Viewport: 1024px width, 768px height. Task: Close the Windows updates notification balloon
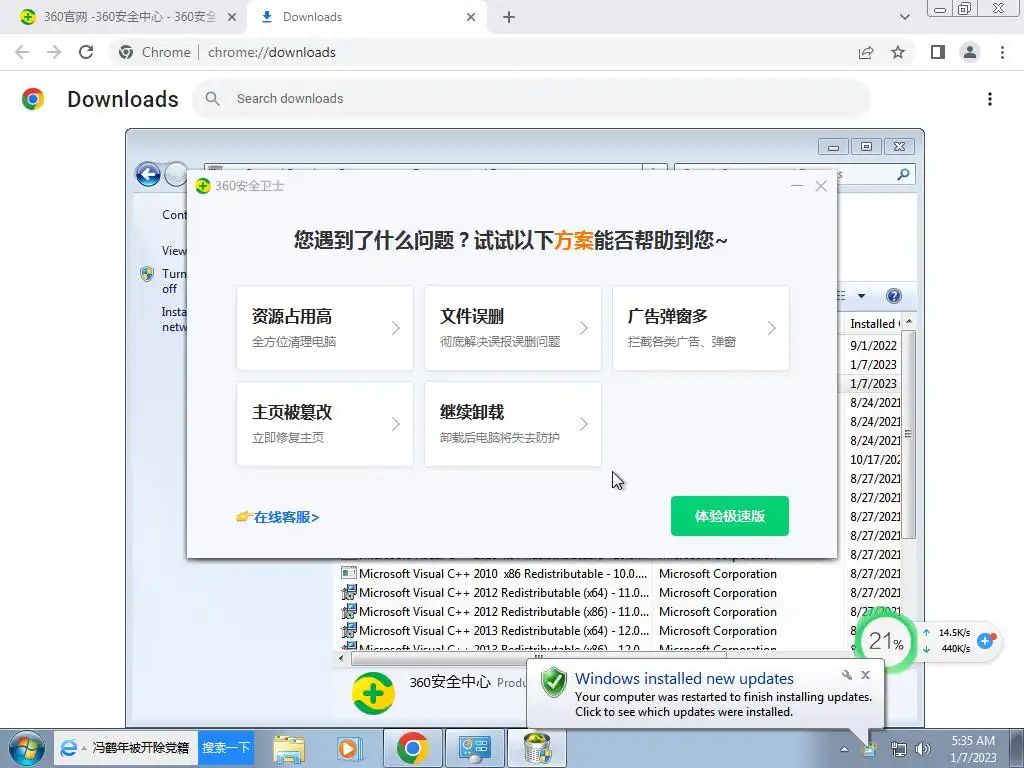click(x=865, y=675)
